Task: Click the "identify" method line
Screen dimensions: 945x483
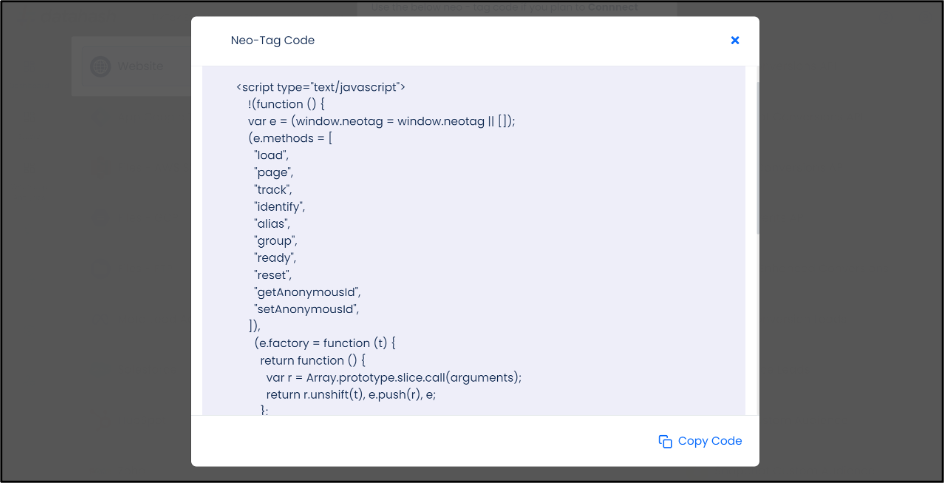Action: (x=280, y=207)
